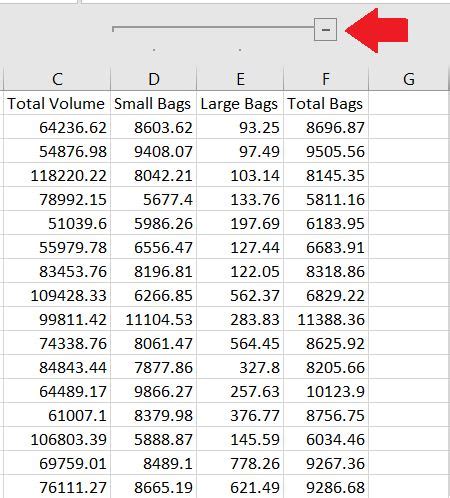The width and height of the screenshot is (450, 498).
Task: Click the 'Total Bags' header cell
Action: pos(326,103)
